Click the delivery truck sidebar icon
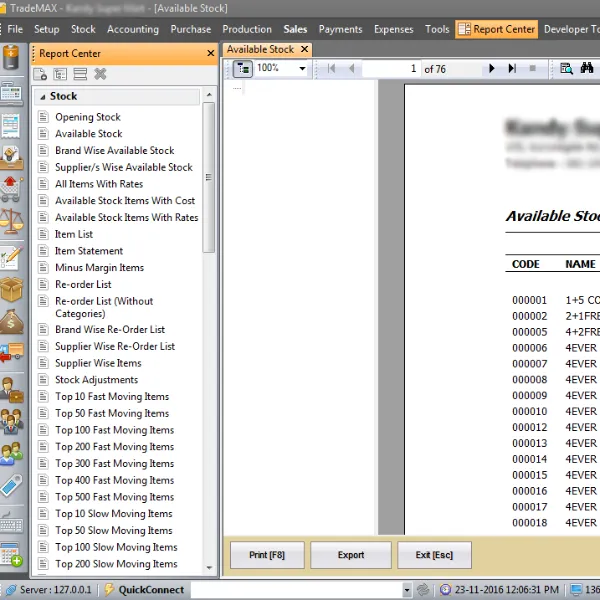Image resolution: width=600 pixels, height=600 pixels. click(11, 352)
